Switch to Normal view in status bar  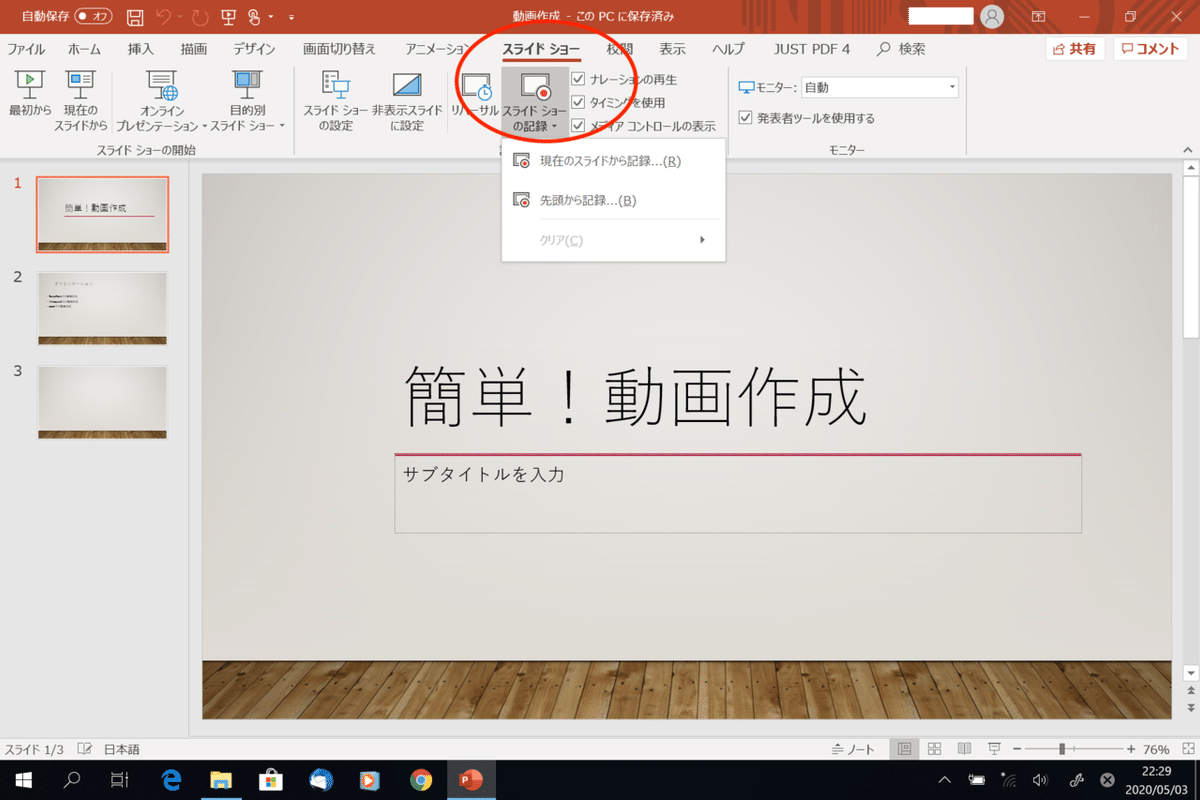click(x=905, y=749)
